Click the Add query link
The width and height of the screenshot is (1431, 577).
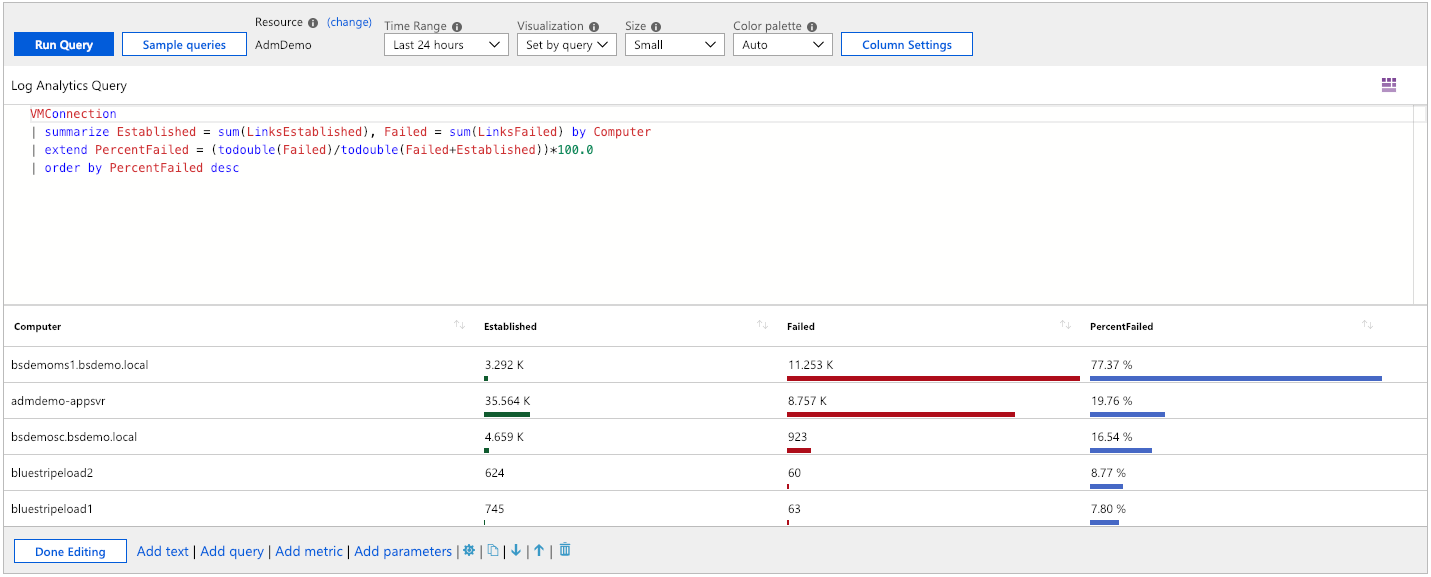coord(232,551)
